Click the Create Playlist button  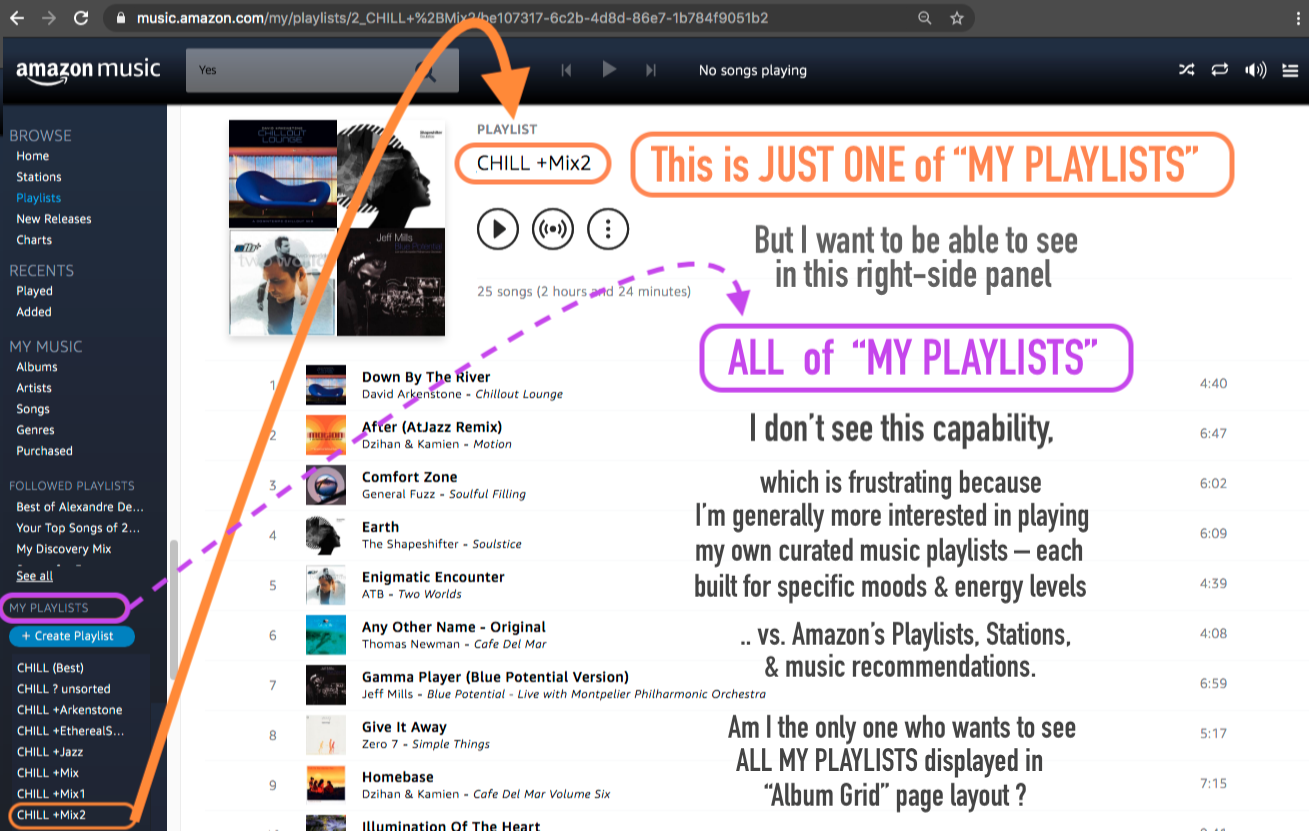[71, 636]
